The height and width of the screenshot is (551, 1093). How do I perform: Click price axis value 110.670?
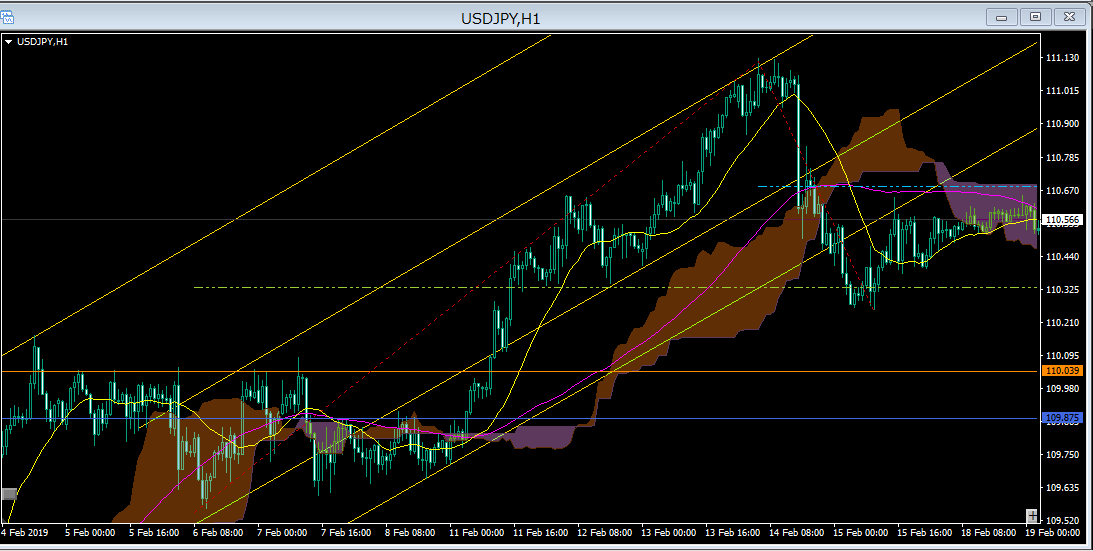1062,190
